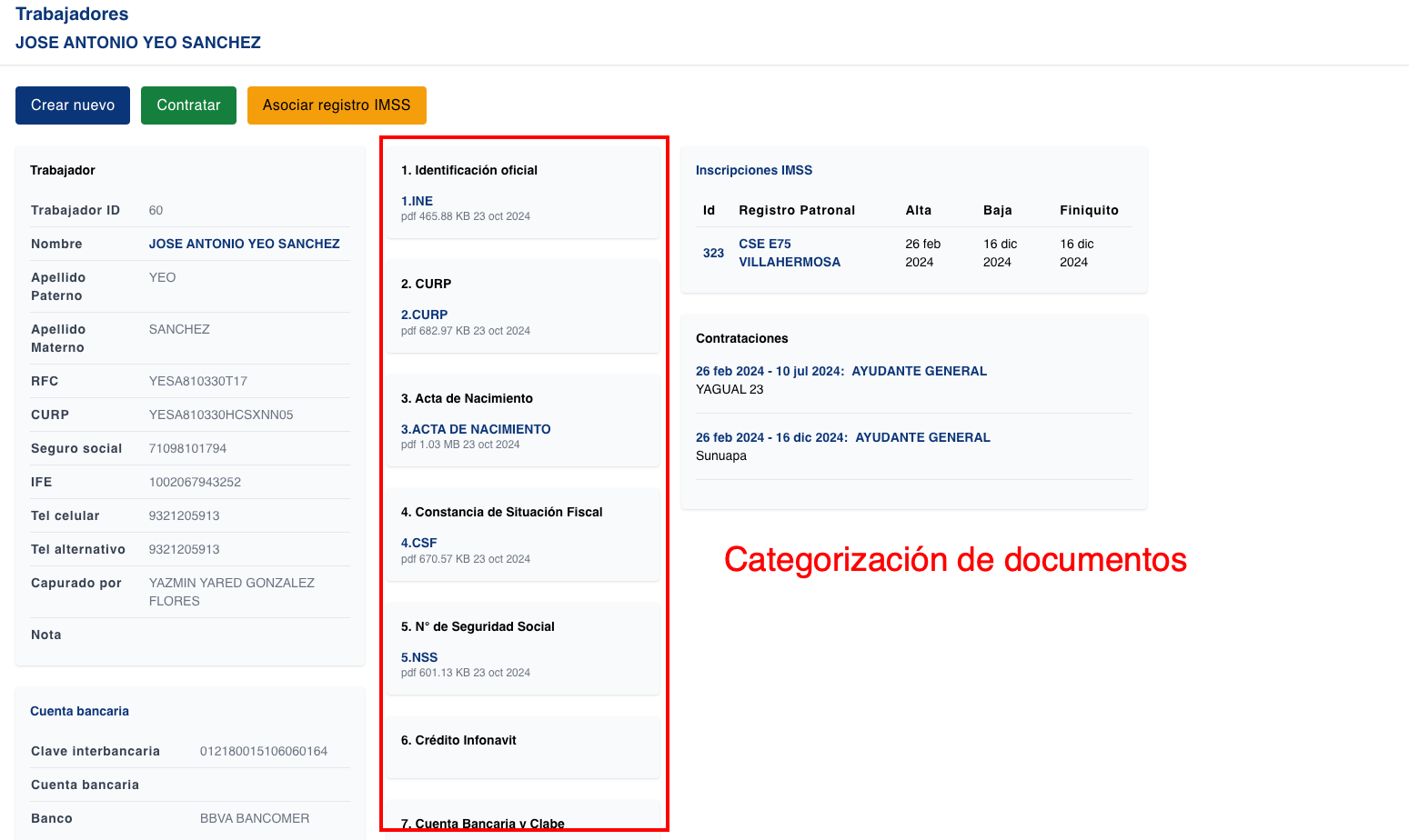This screenshot has height=840, width=1409.
Task: Open the 4.CSF document link
Action: (419, 542)
